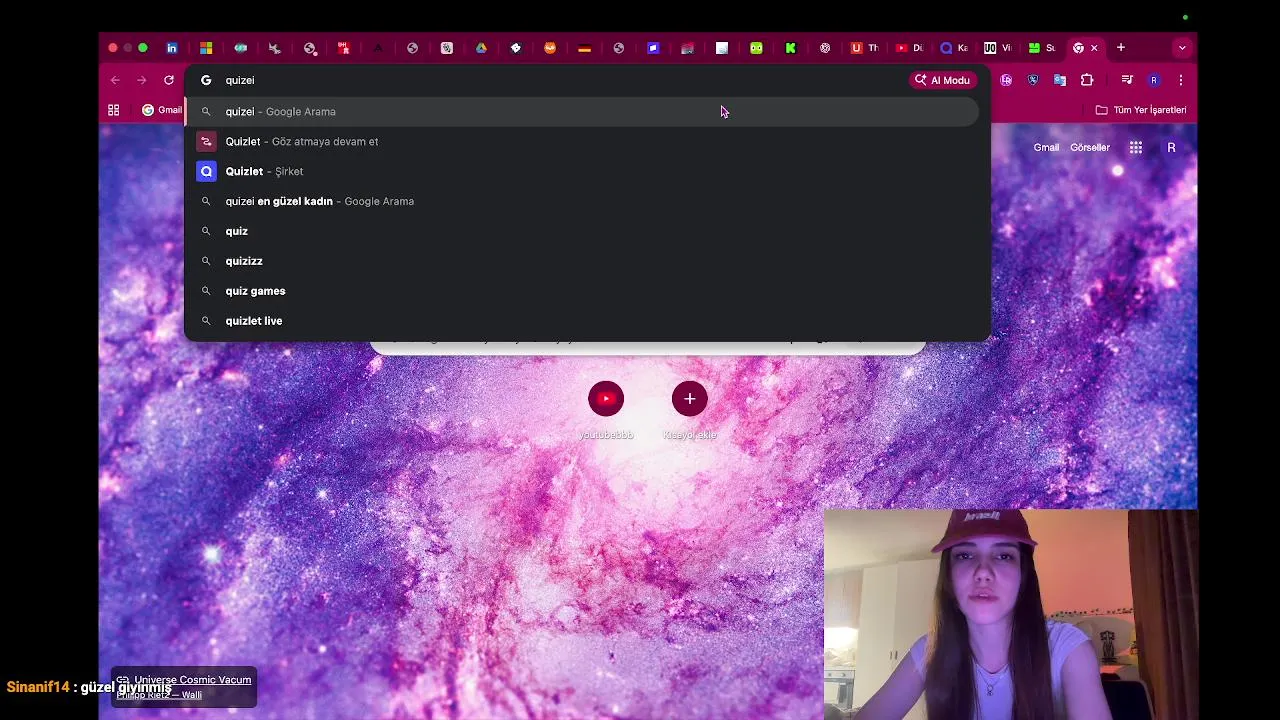The width and height of the screenshot is (1280, 720).
Task: Go forward with the forward arrow
Action: (x=142, y=80)
